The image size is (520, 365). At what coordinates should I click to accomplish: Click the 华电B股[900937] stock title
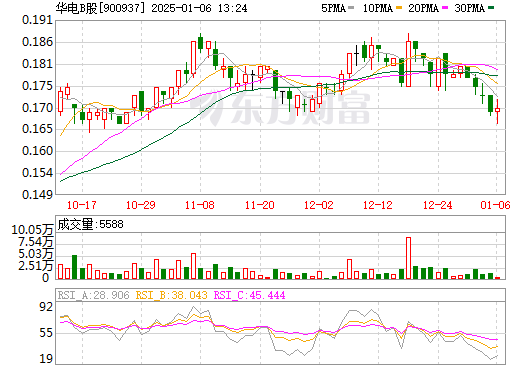pos(101,8)
